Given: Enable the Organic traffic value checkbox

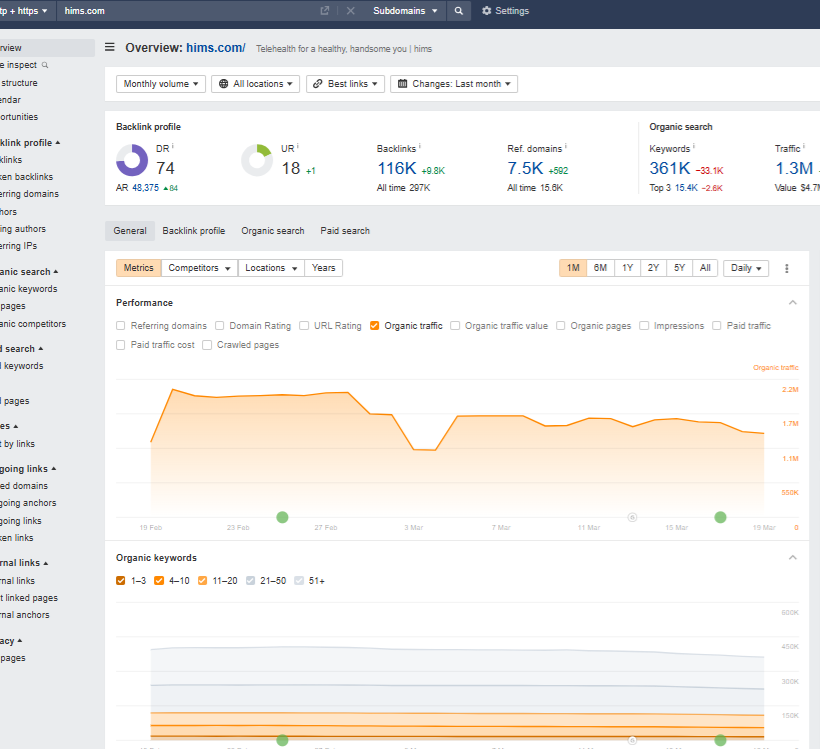Looking at the screenshot, I should [x=455, y=326].
